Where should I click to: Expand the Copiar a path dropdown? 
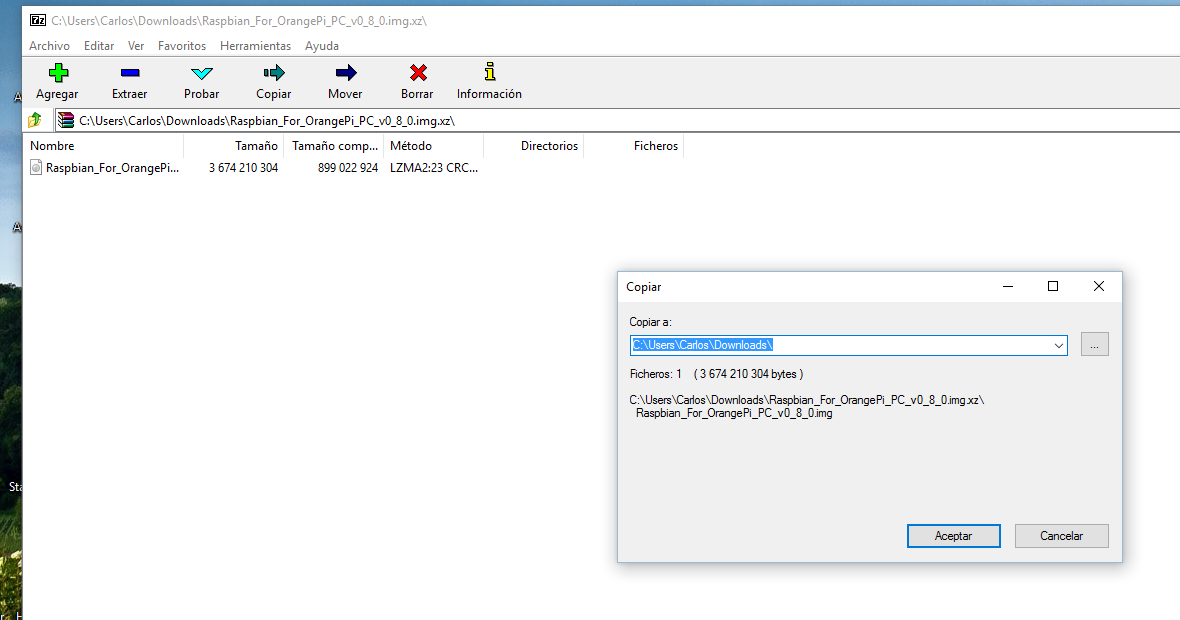1059,346
